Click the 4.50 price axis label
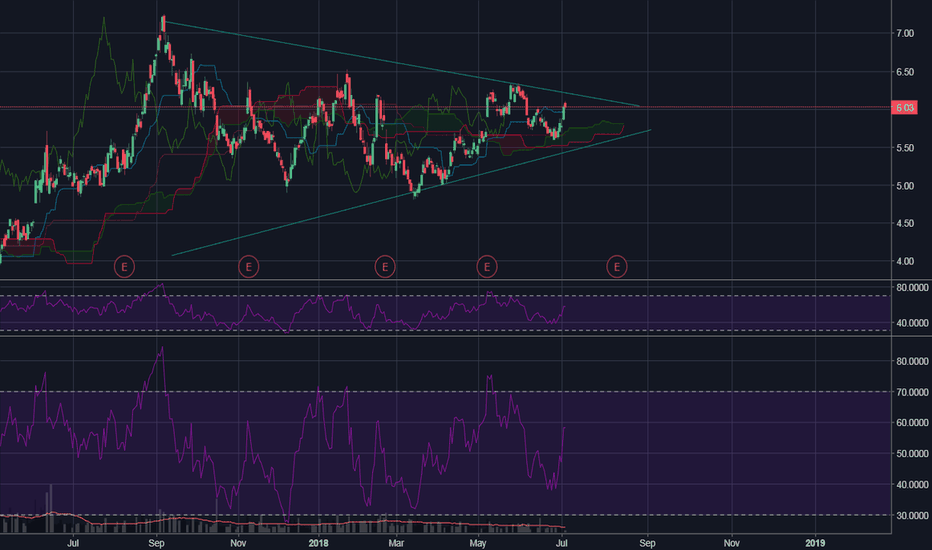932x550 pixels. (x=905, y=224)
